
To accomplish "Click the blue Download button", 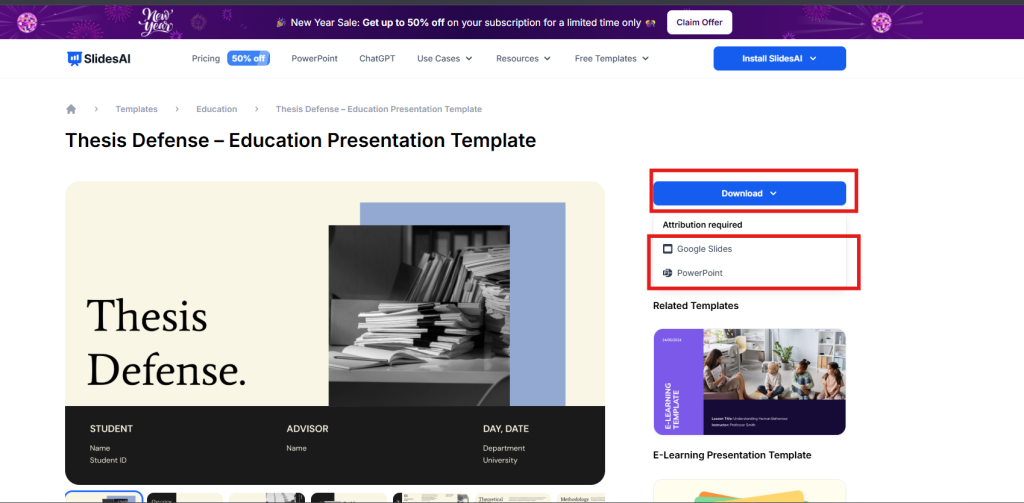I will point(749,193).
